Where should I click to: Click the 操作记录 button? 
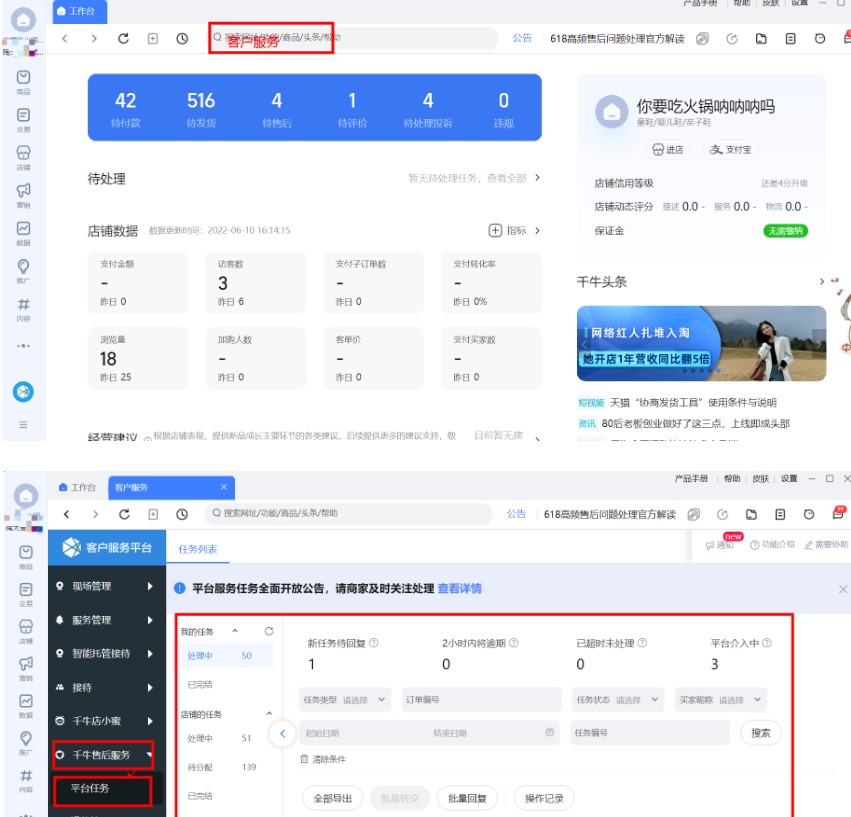(544, 799)
